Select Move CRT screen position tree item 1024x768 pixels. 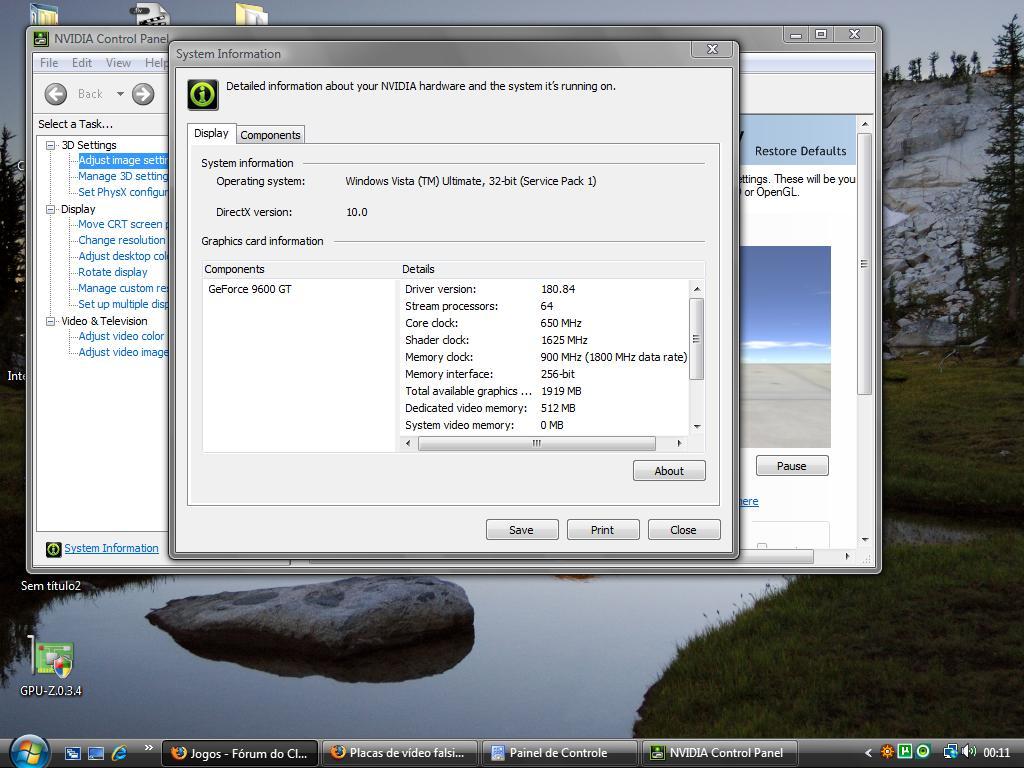[123, 224]
